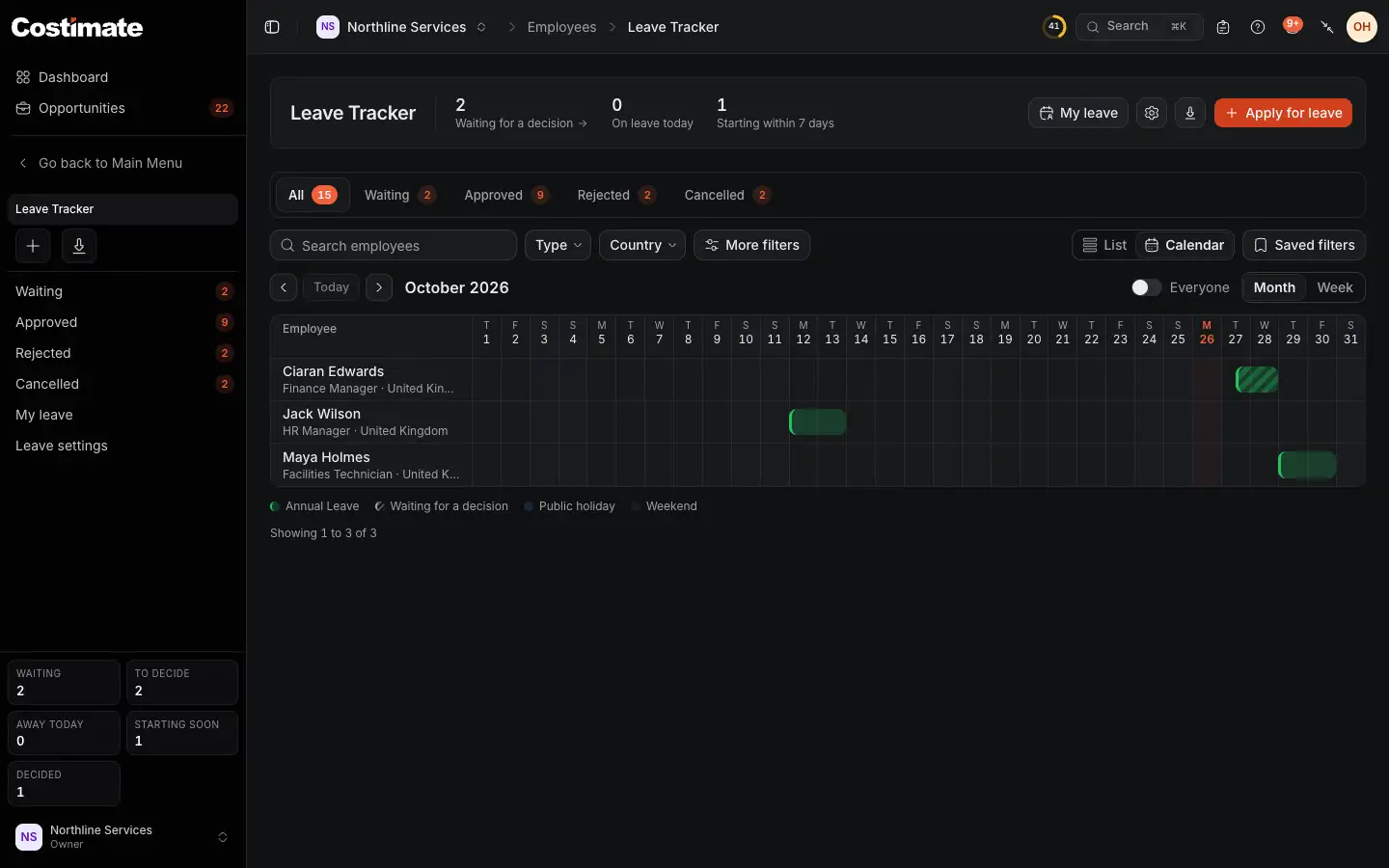
Task: Select the All tab
Action: tap(313, 195)
